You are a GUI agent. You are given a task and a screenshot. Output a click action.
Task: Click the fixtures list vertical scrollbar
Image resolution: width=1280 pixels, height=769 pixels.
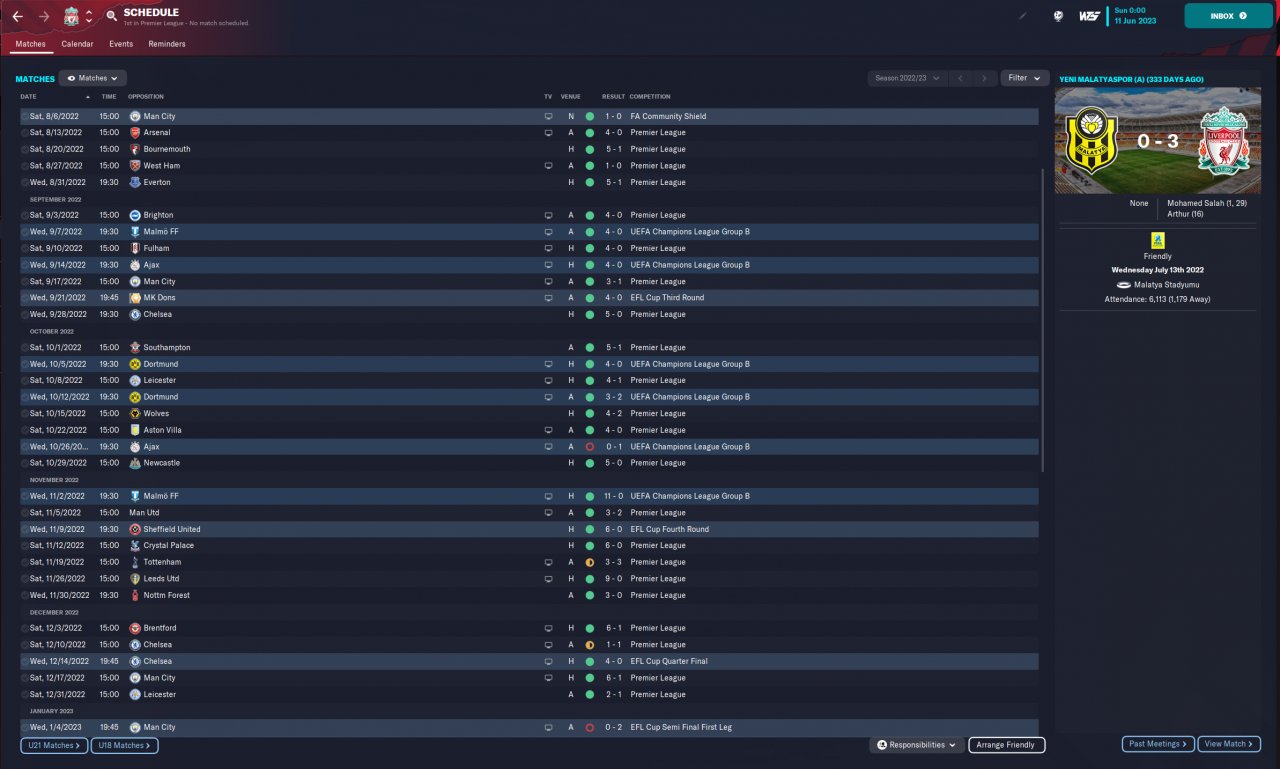click(x=1043, y=320)
